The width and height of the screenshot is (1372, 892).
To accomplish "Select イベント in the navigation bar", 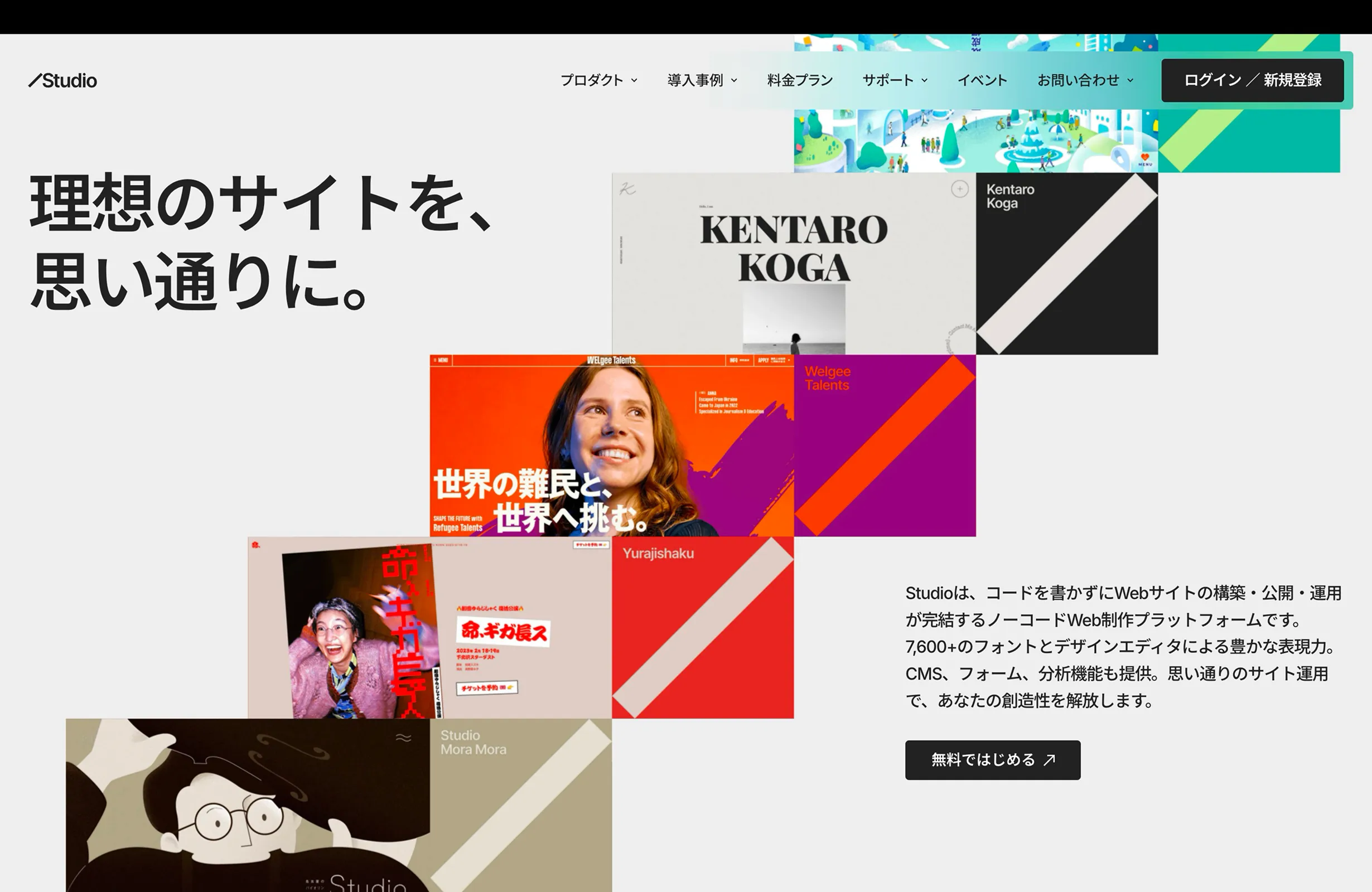I will tap(982, 81).
